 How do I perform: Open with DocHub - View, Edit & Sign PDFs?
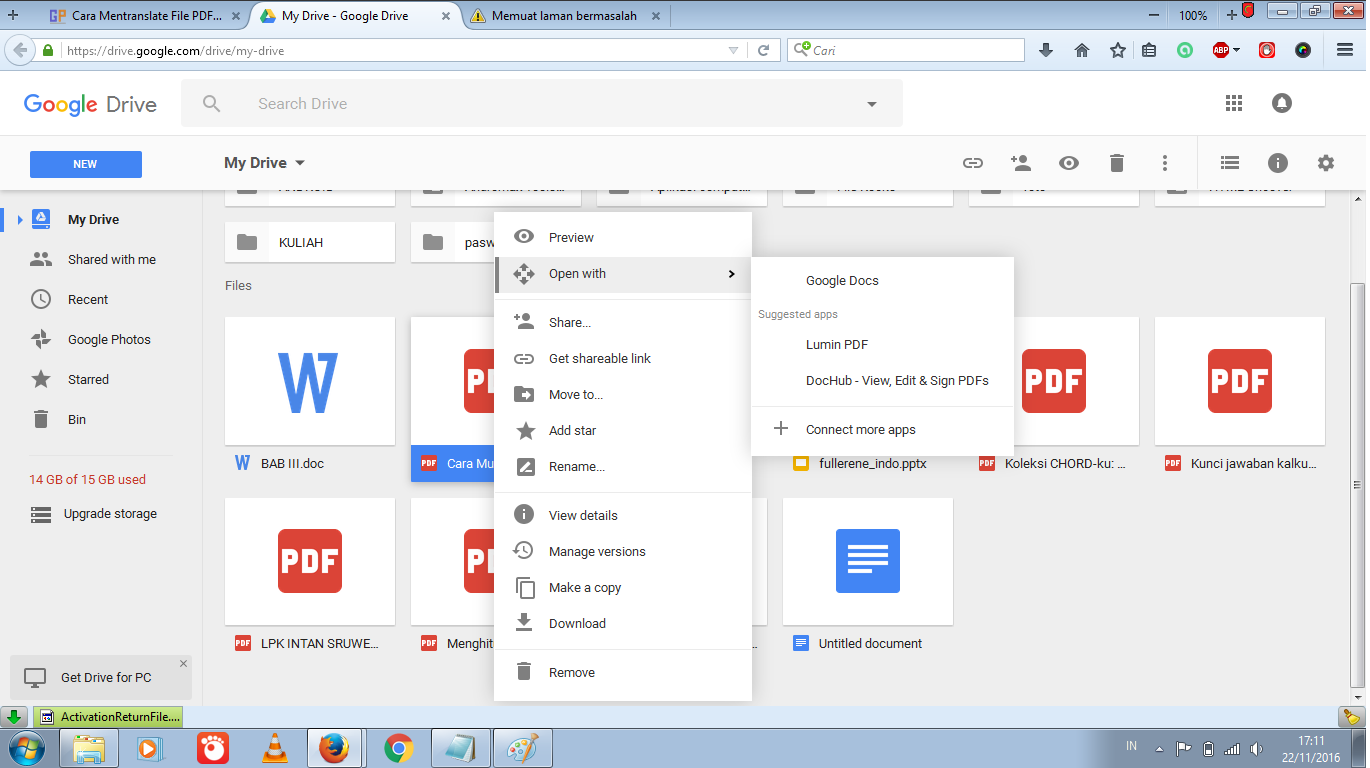[882, 381]
